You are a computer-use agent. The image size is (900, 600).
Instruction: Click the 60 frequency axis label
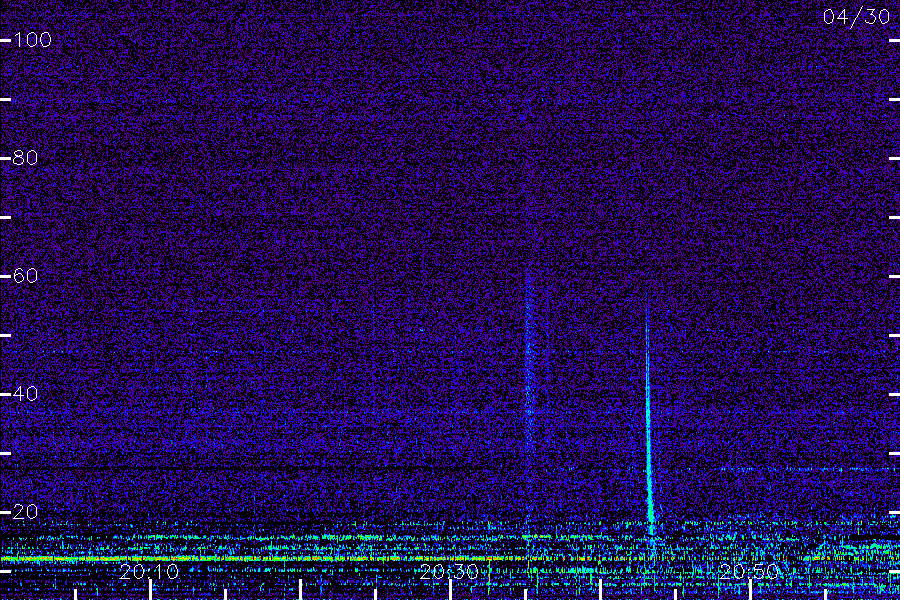coord(26,276)
